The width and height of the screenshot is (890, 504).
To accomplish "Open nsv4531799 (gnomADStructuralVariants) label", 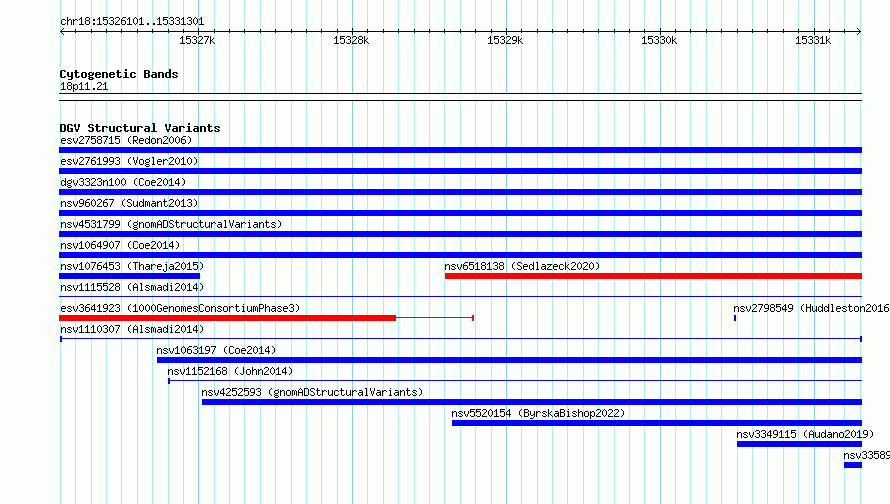I will pyautogui.click(x=171, y=224).
